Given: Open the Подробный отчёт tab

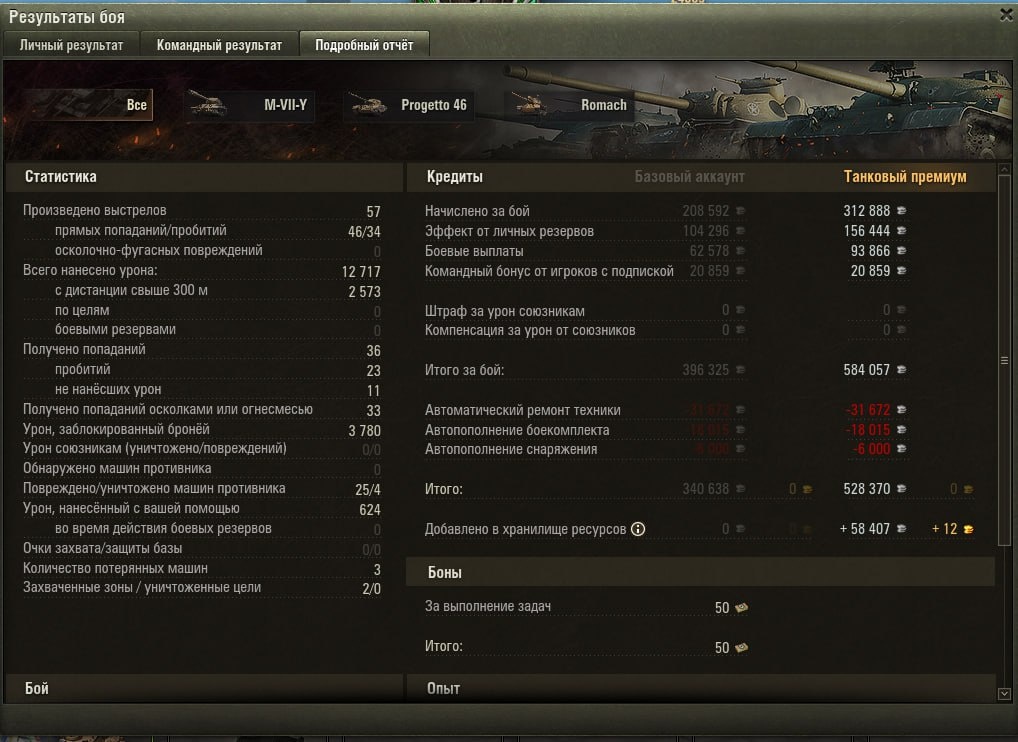Looking at the screenshot, I should point(364,45).
